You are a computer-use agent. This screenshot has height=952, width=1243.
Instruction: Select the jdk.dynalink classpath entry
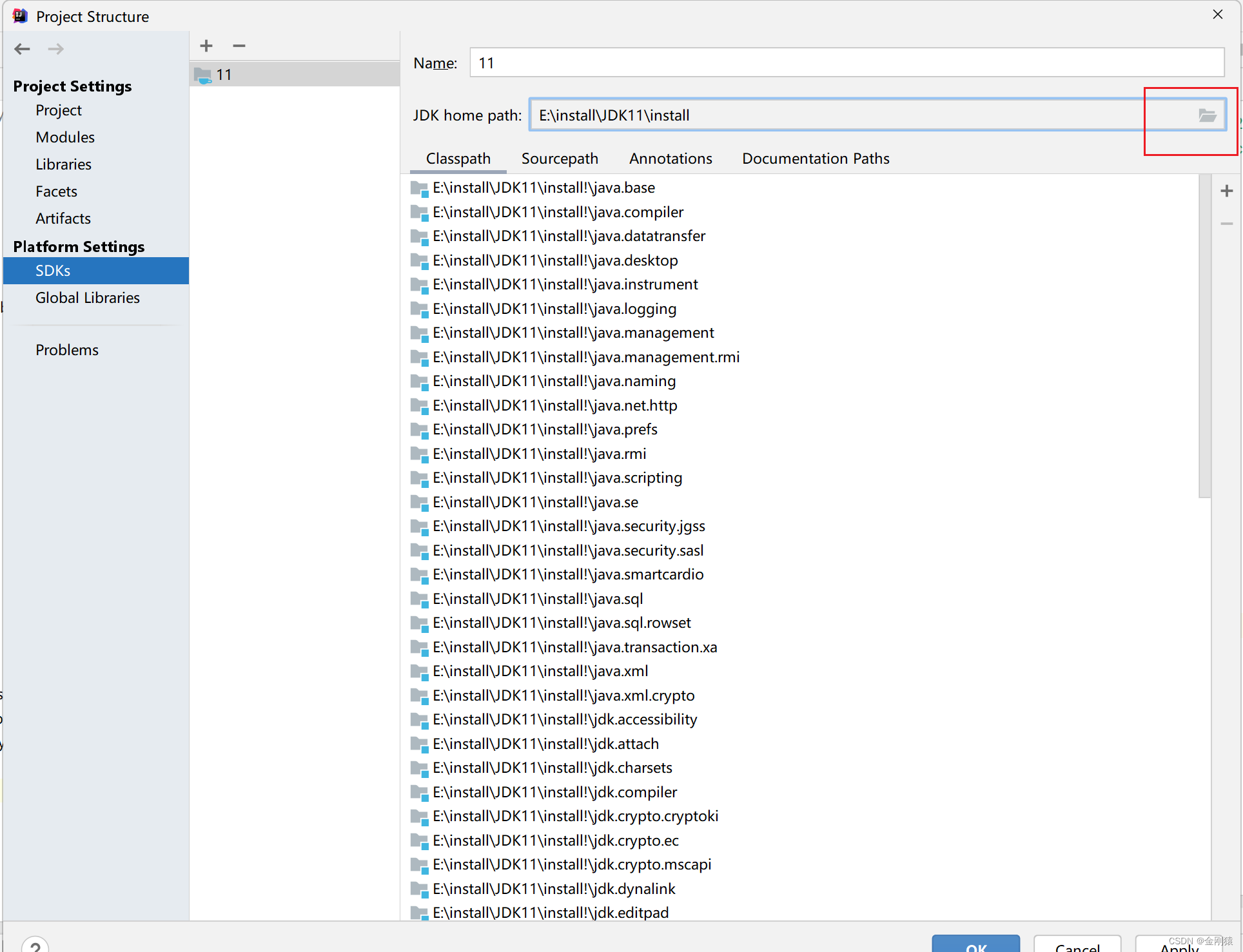tap(803, 889)
